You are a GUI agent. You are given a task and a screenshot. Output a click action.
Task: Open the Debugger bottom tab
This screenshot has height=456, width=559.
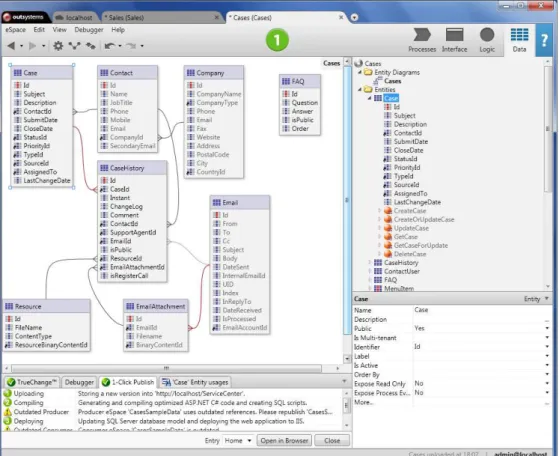[x=79, y=382]
